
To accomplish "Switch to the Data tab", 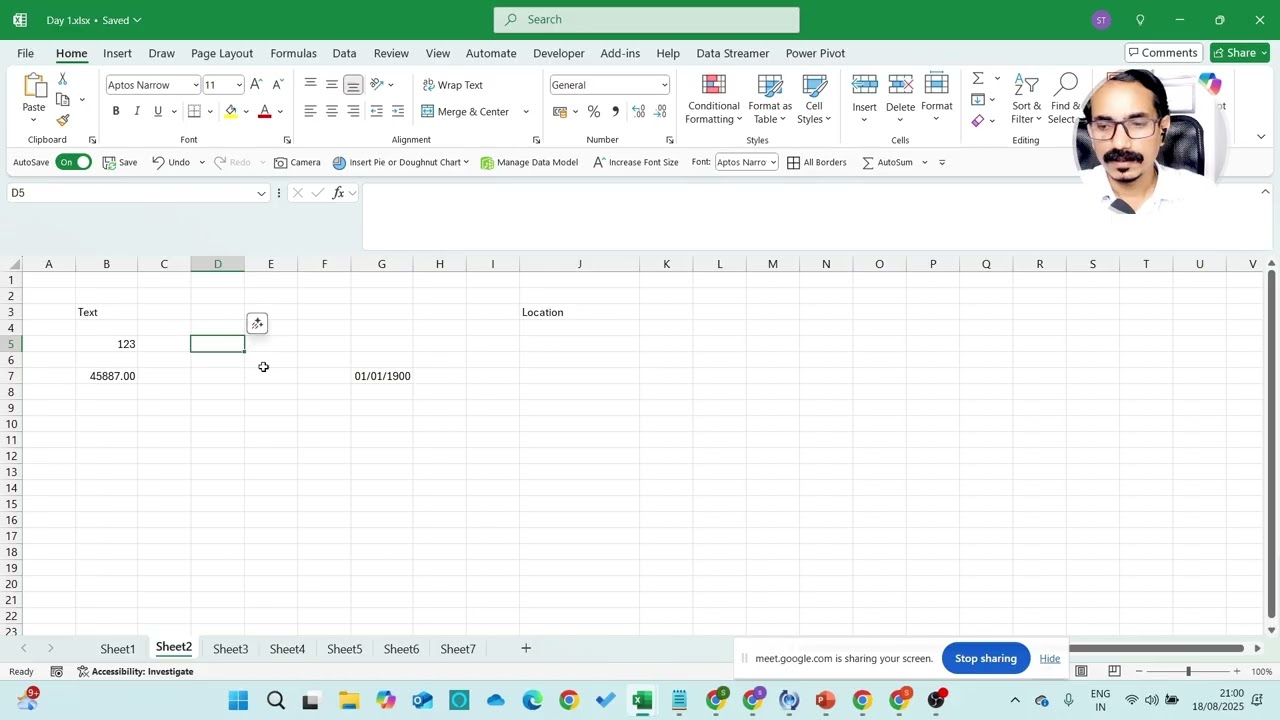I will pyautogui.click(x=344, y=53).
